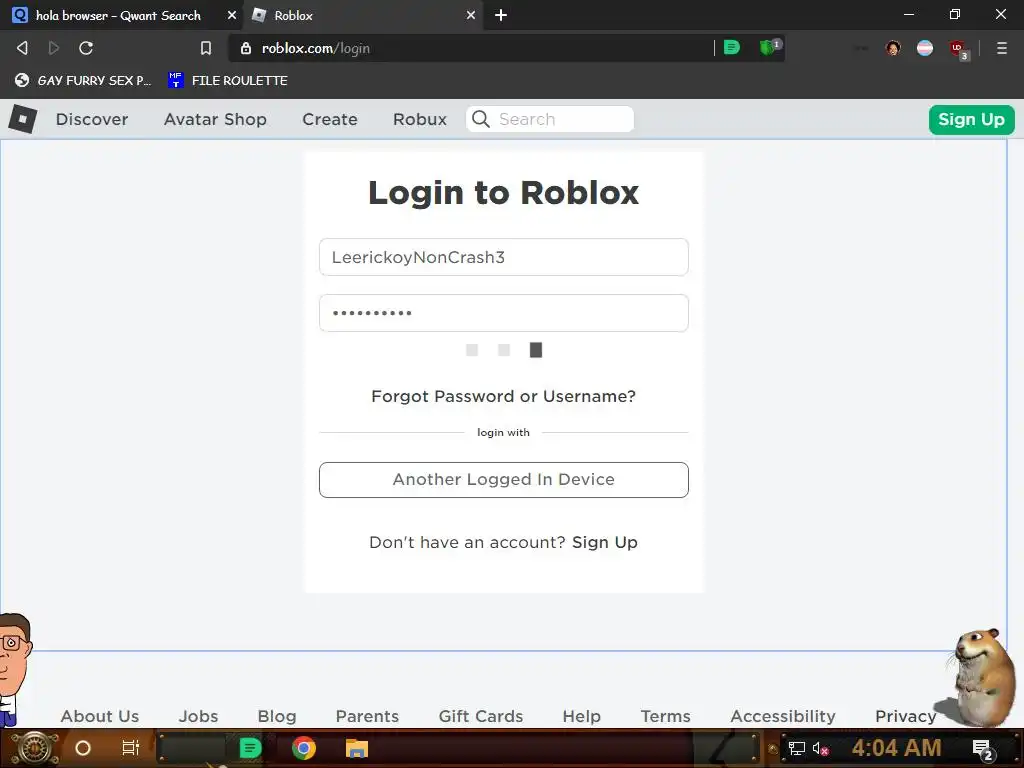Viewport: 1024px width, 768px height.
Task: Click the password input field
Action: [x=504, y=313]
